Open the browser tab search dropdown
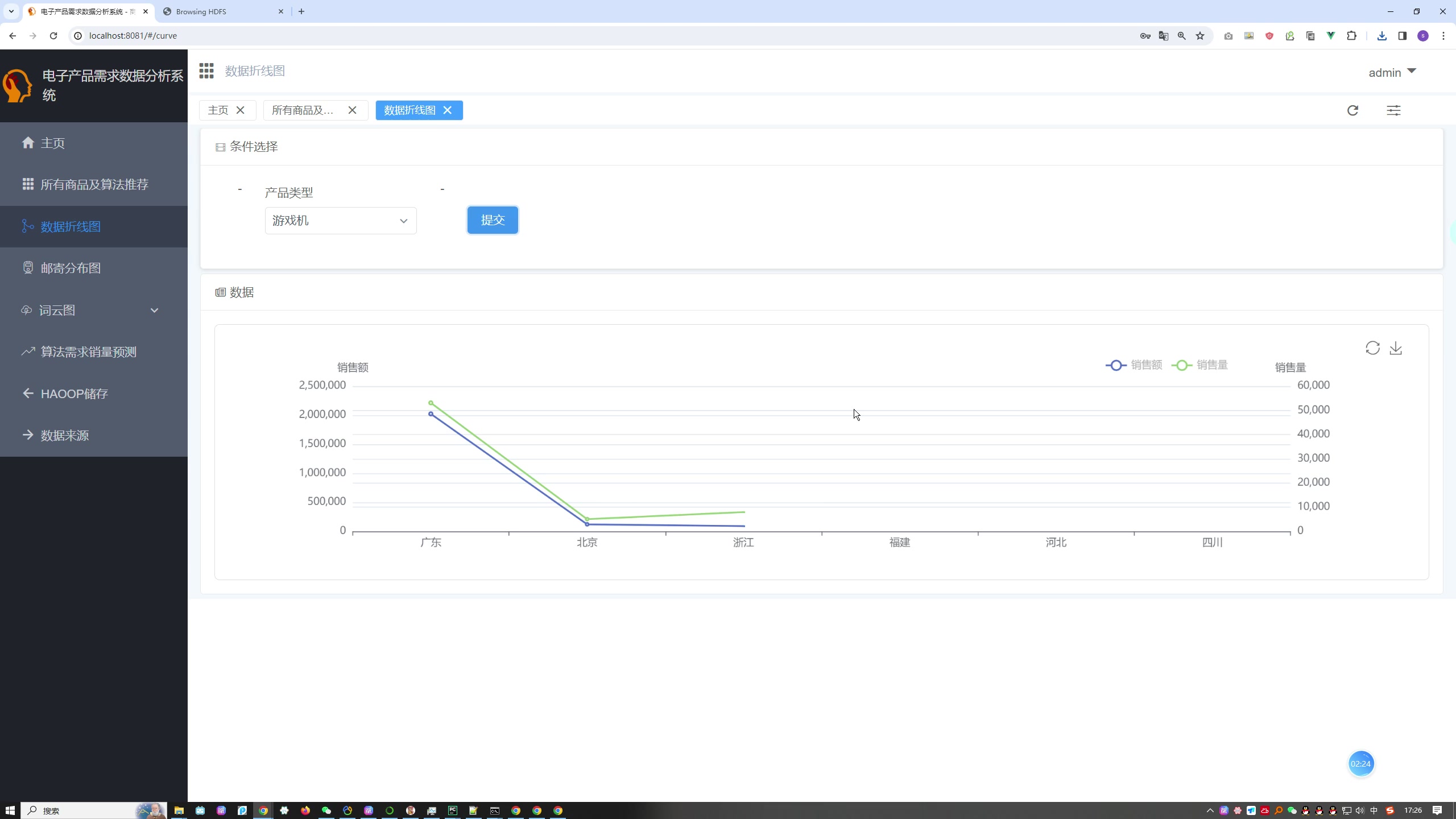The image size is (1456, 819). [x=11, y=11]
